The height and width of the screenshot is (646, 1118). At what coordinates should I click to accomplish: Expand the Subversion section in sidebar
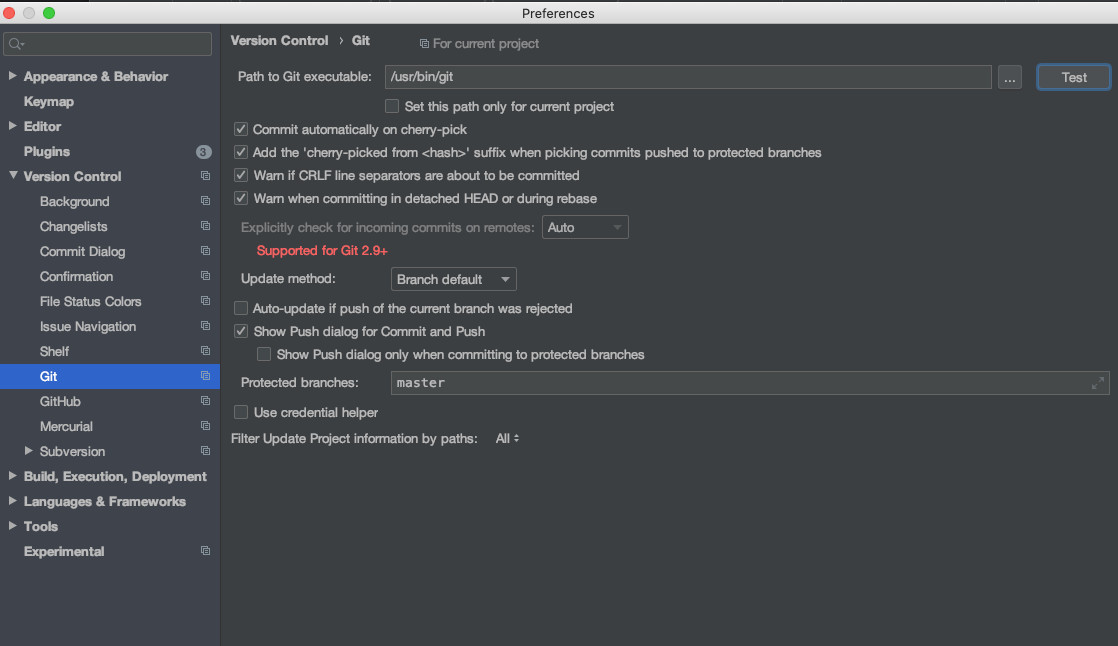29,451
